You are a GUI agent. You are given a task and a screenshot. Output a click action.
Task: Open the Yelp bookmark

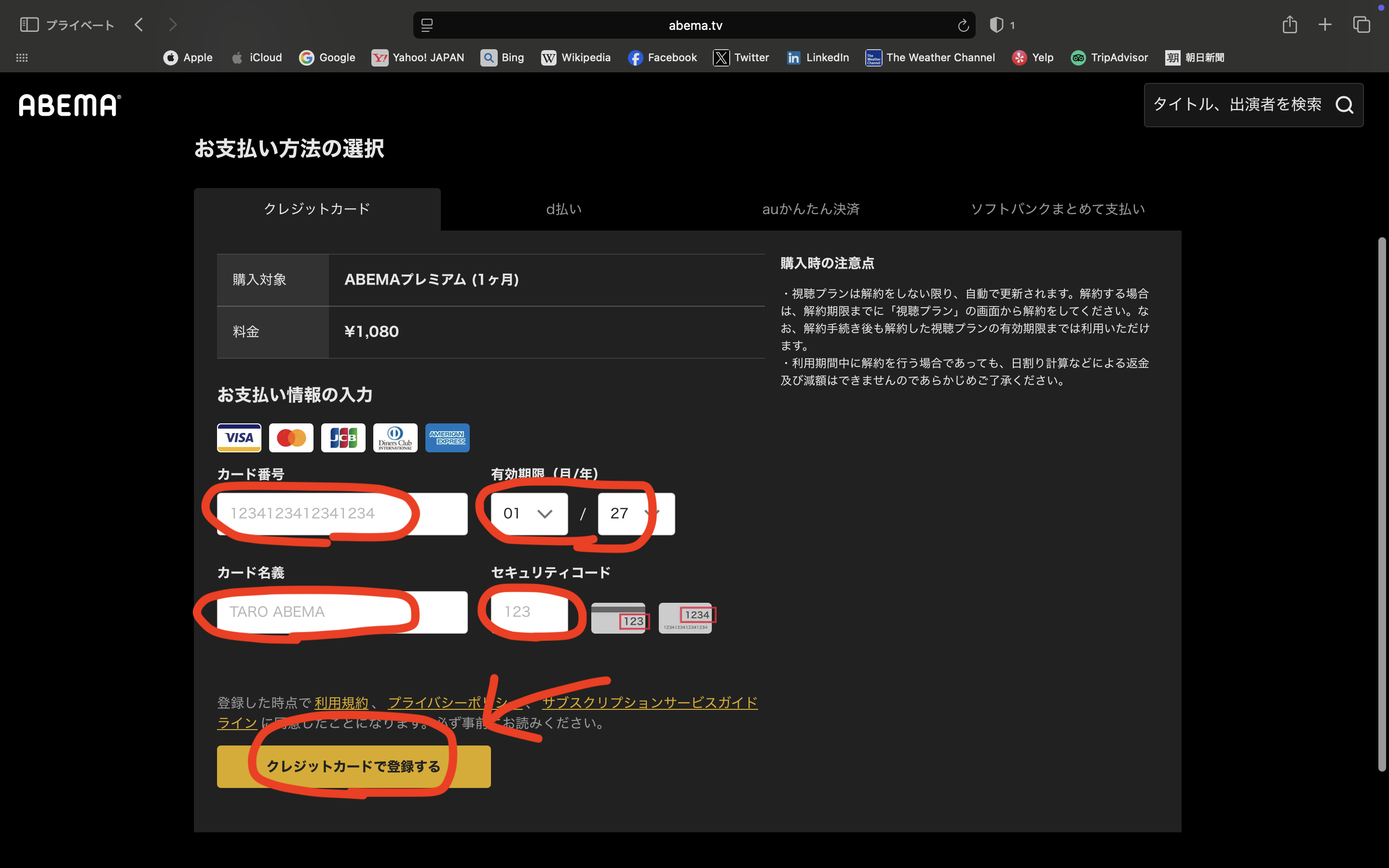(x=1033, y=57)
